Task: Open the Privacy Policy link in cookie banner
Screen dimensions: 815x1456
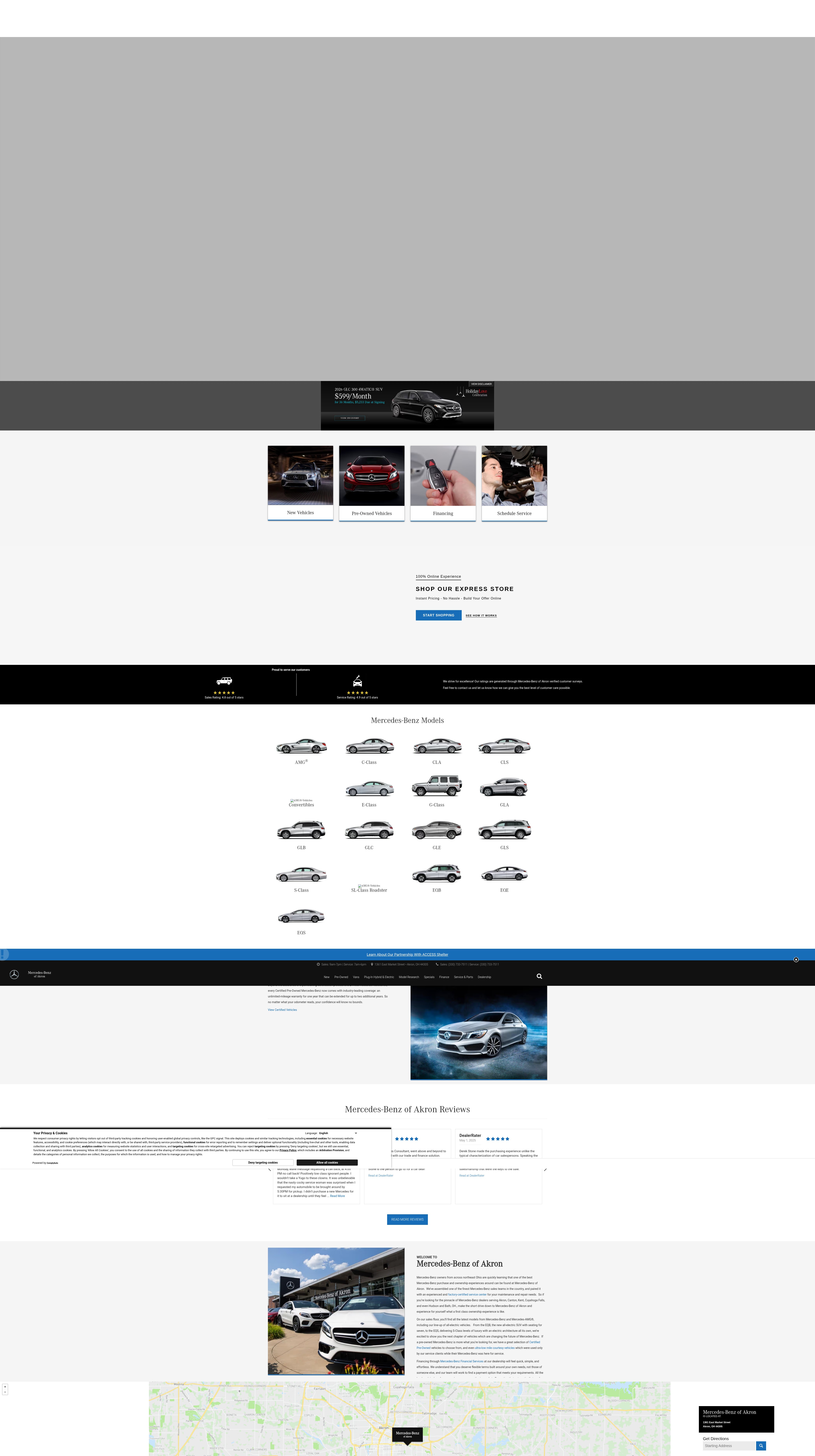Action: pos(288,1150)
